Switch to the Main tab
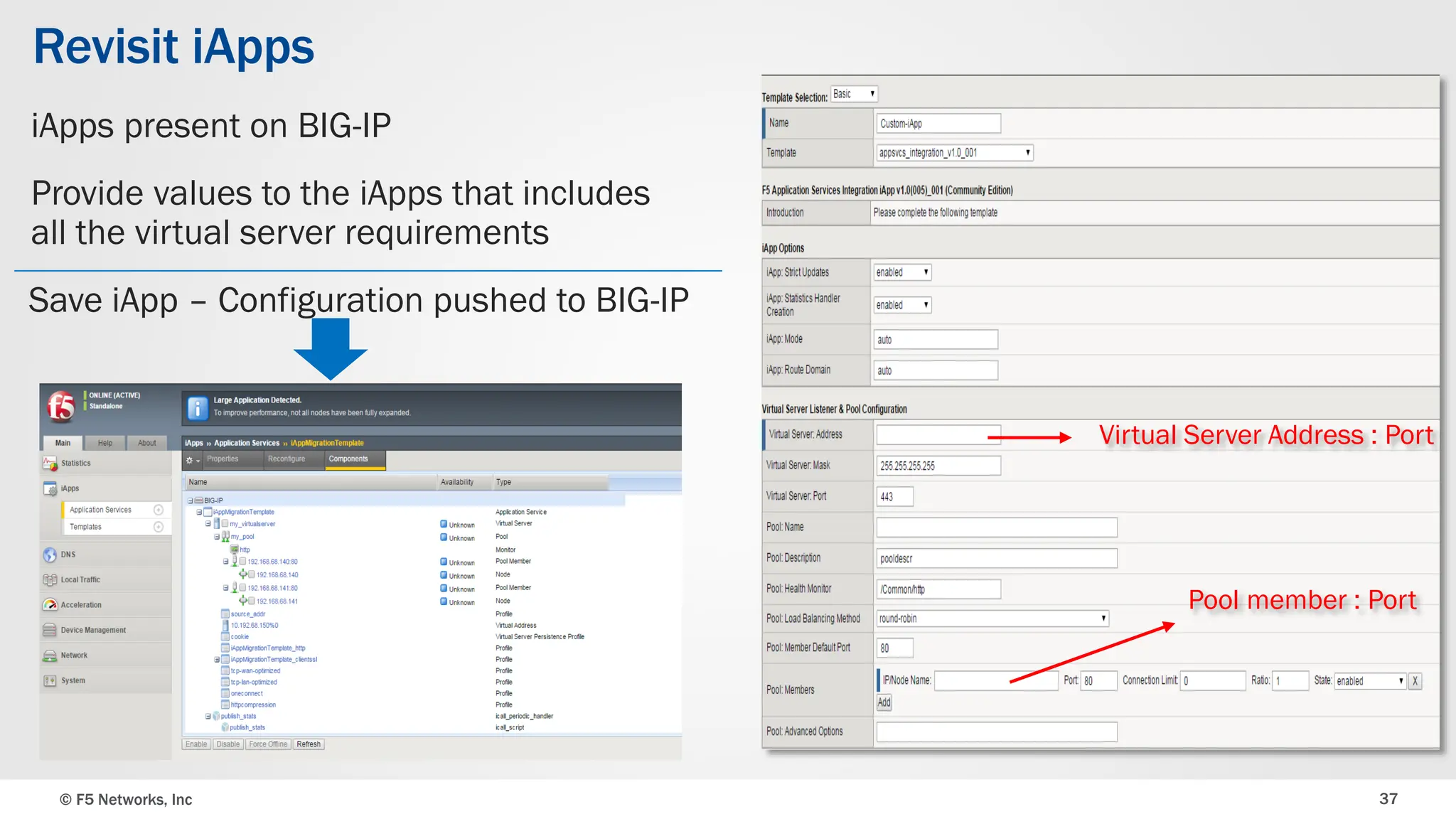This screenshot has width=1456, height=819. point(63,443)
